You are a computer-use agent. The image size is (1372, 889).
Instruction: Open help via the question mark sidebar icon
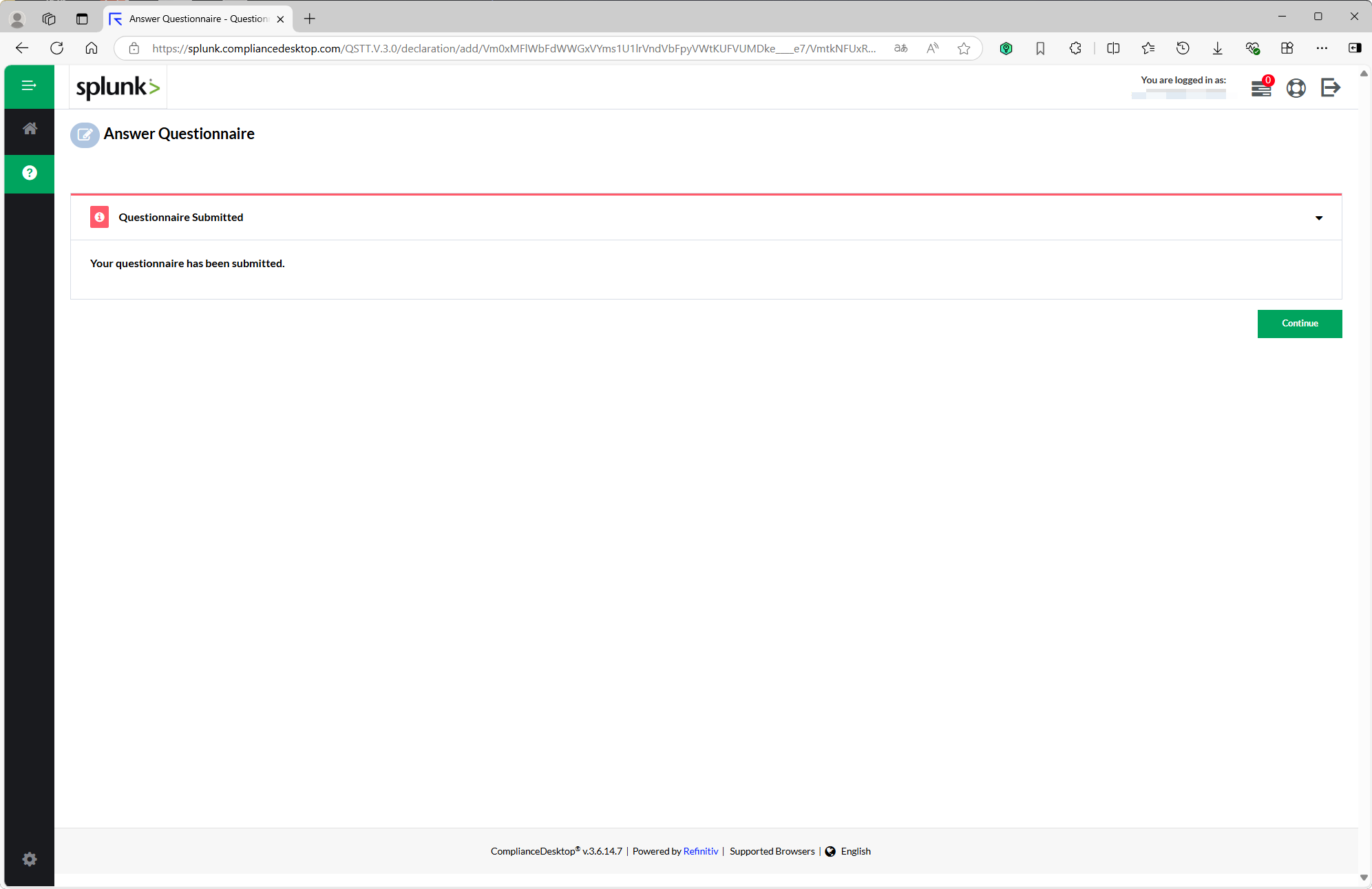click(x=29, y=173)
